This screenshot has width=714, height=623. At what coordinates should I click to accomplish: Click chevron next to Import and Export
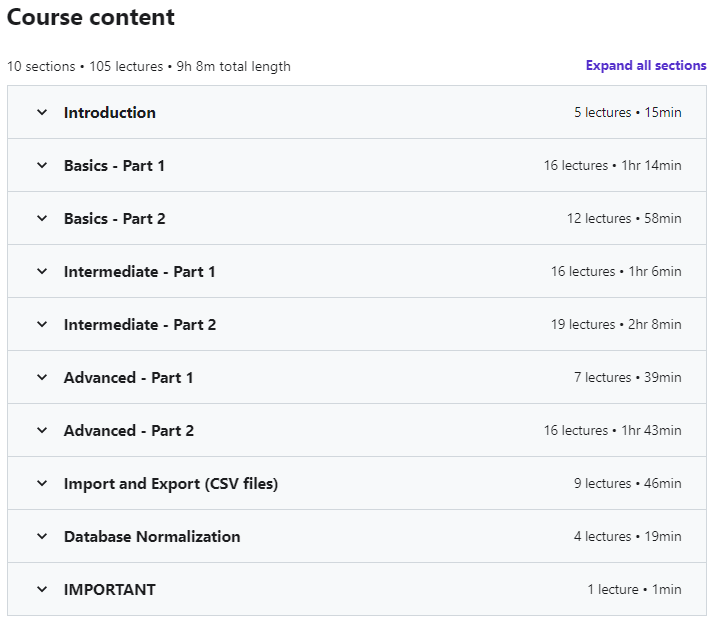click(42, 484)
